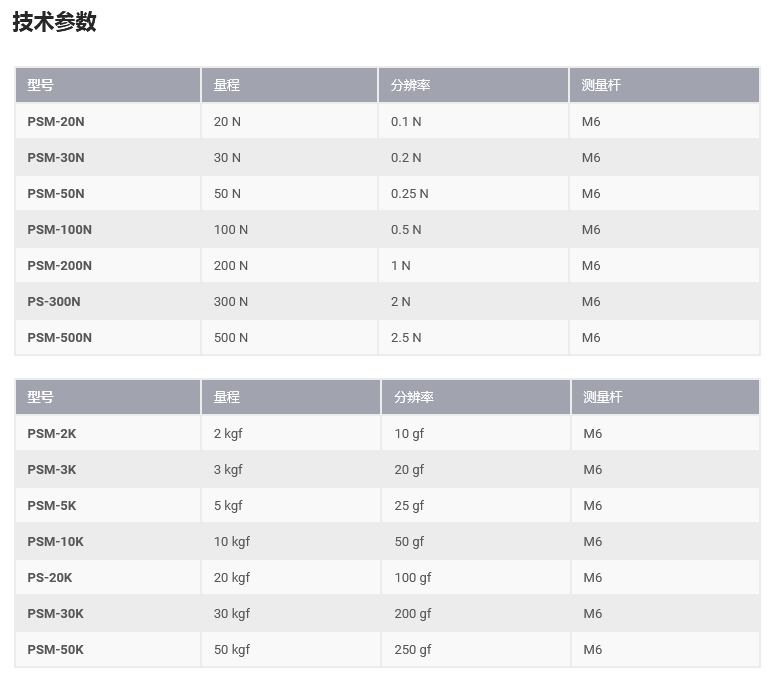Click the 30 kgf range value
Screen dimensions: 784x682
(232, 614)
